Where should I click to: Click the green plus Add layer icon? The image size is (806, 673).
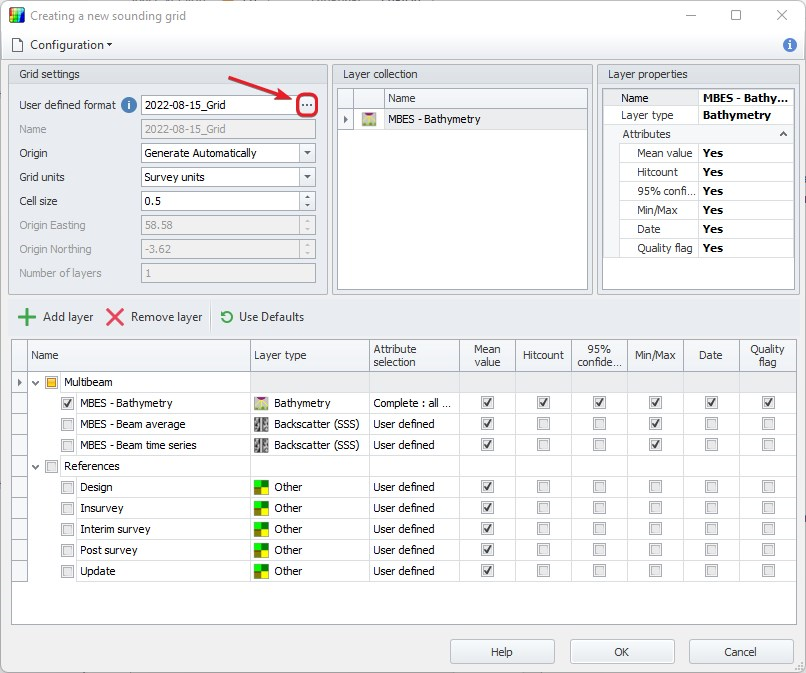point(27,317)
